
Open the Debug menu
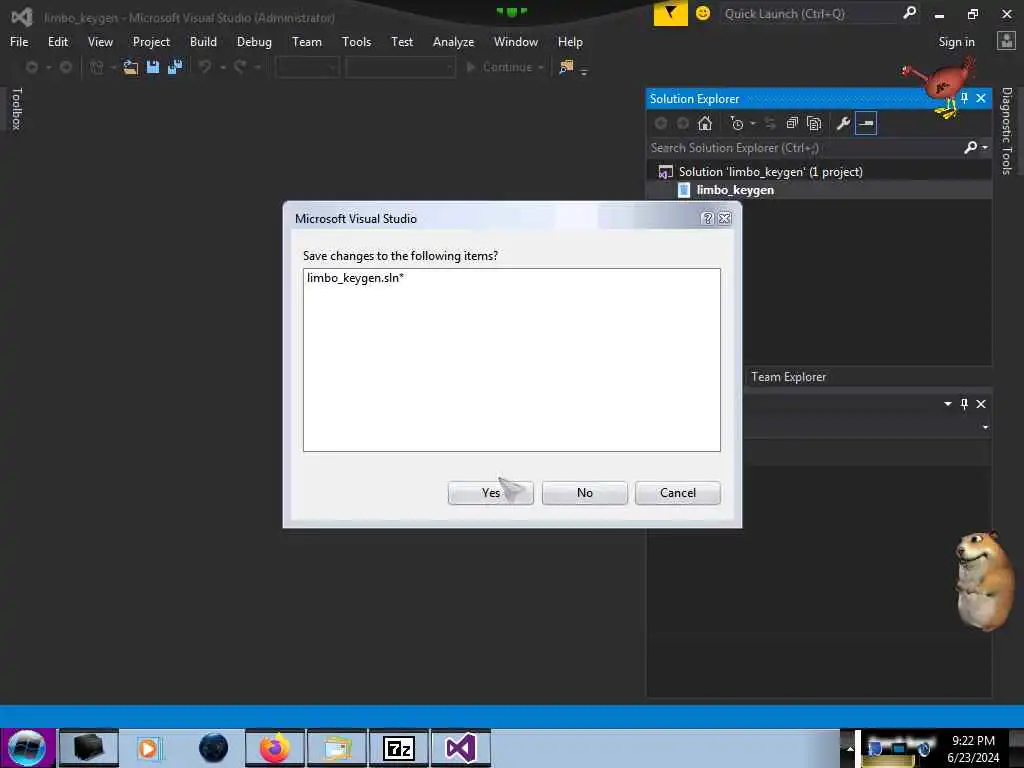click(254, 42)
